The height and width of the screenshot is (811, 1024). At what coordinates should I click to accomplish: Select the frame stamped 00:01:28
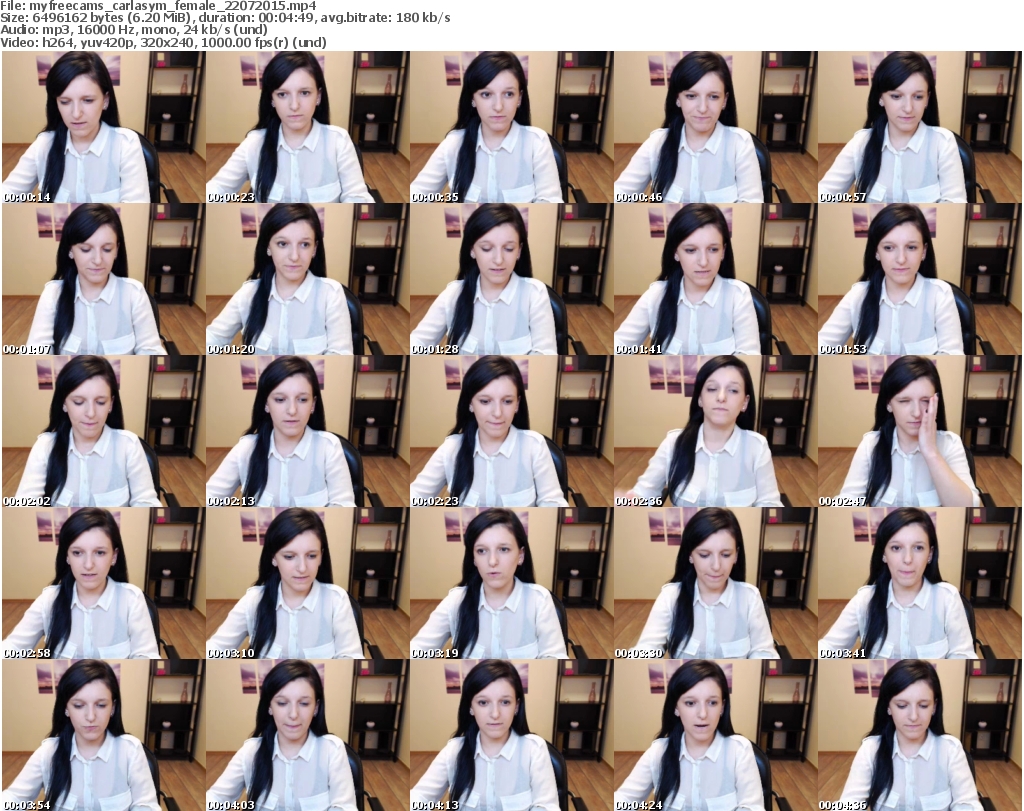tap(511, 279)
